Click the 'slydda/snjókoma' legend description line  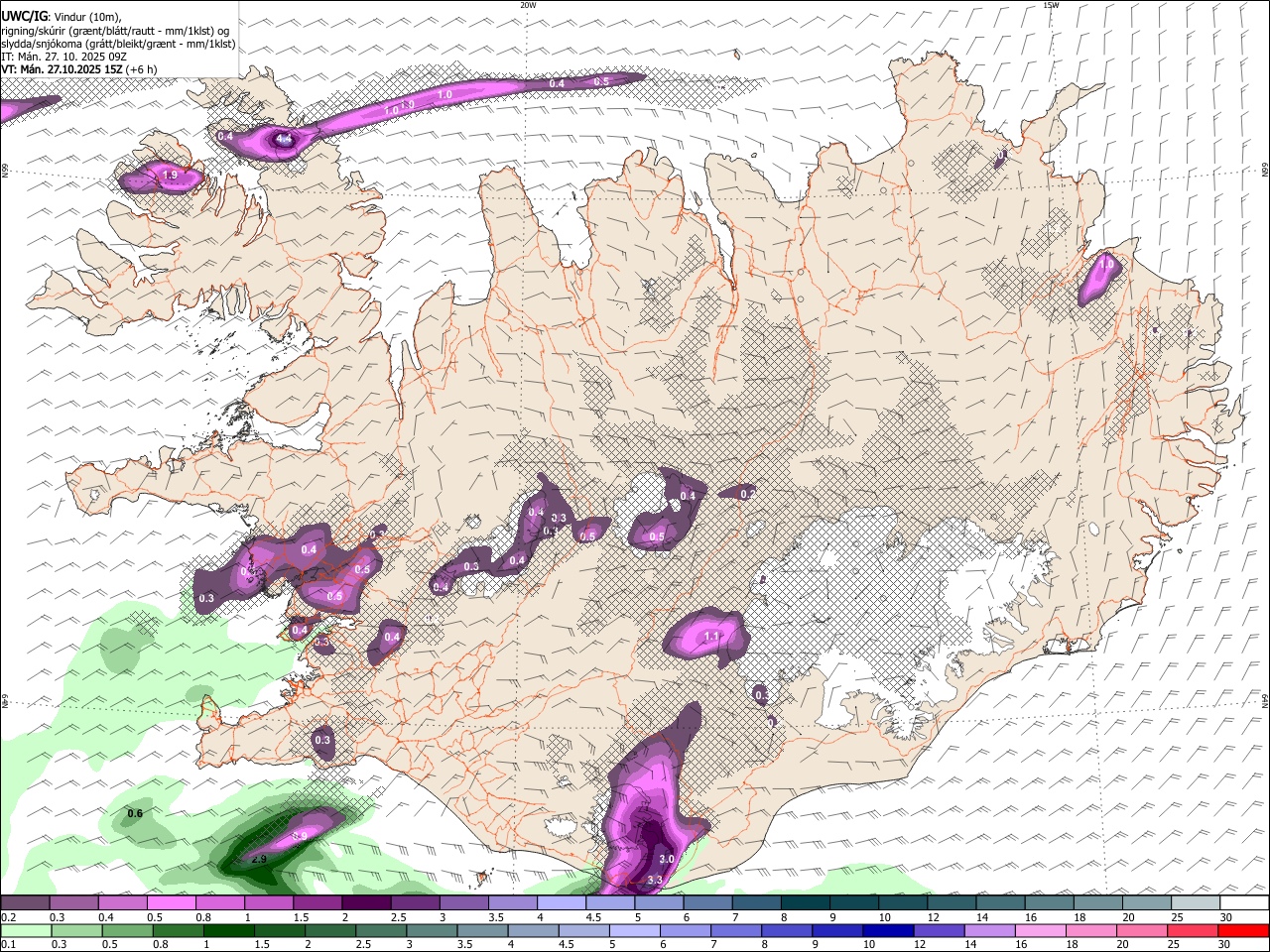tap(118, 44)
